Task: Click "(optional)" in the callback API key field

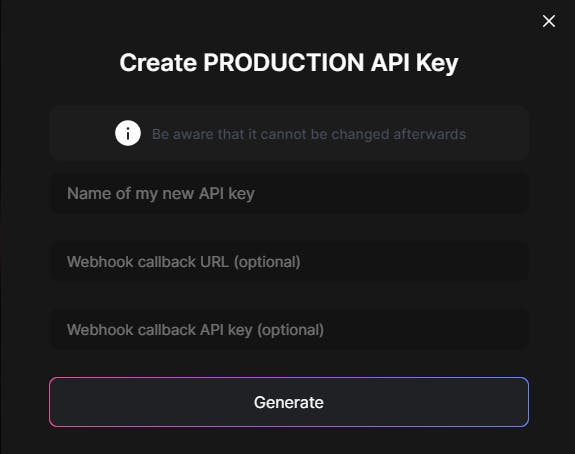Action: (290, 330)
